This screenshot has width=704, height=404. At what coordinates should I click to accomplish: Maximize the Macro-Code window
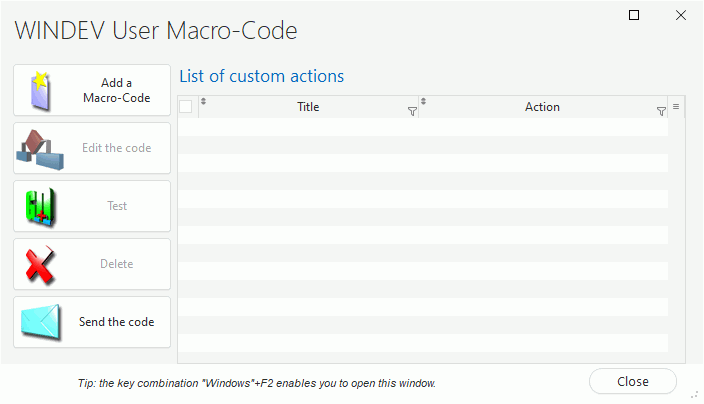pos(634,15)
